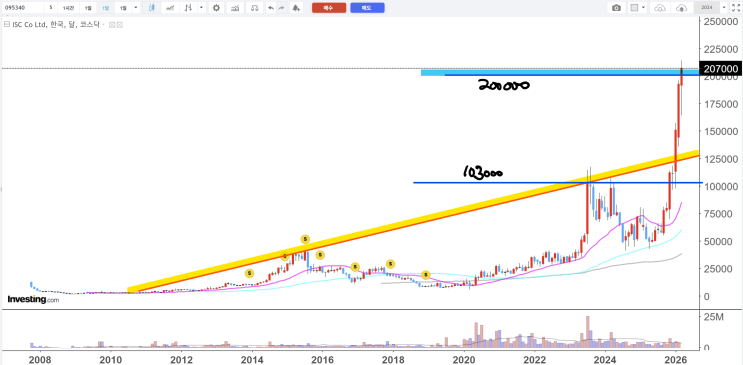Undo last chart action
743x365 pixels.
tap(271, 8)
